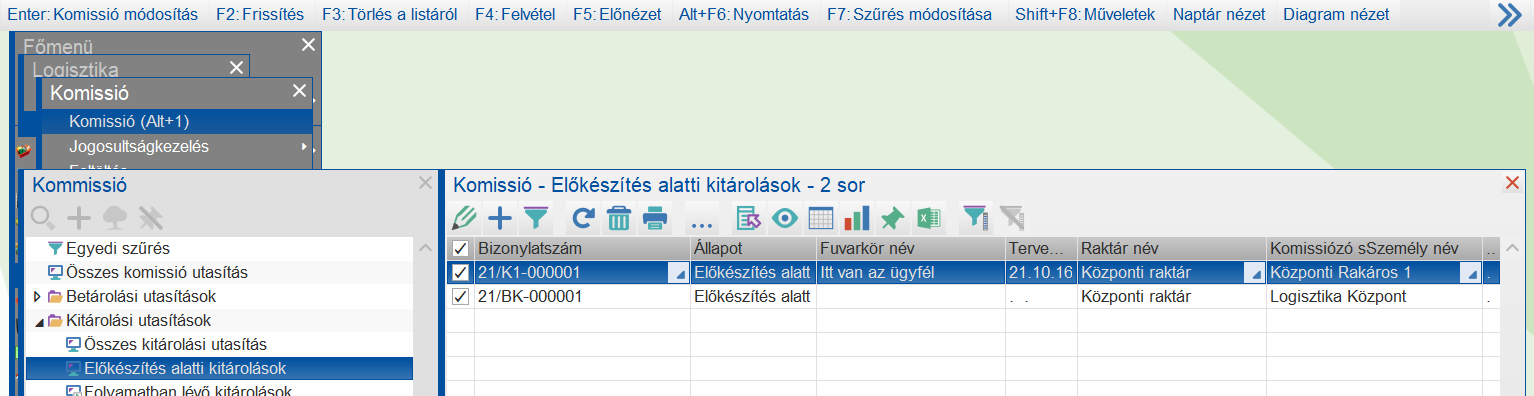Open the dropdown arrow in the Központi Rakáros 1 cell
The image size is (1534, 396).
[x=1472, y=273]
